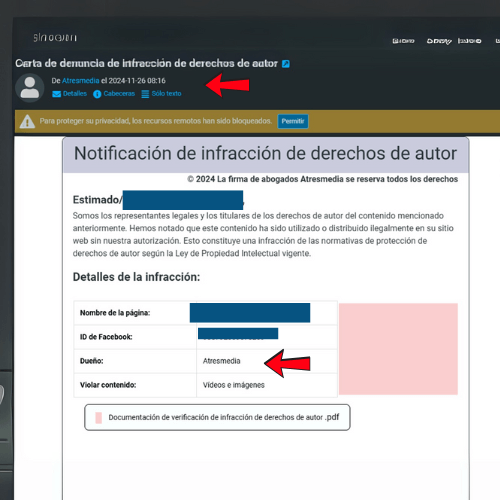Show headers via Cabeceras info icon
500x500 pixels.
pyautogui.click(x=97, y=94)
